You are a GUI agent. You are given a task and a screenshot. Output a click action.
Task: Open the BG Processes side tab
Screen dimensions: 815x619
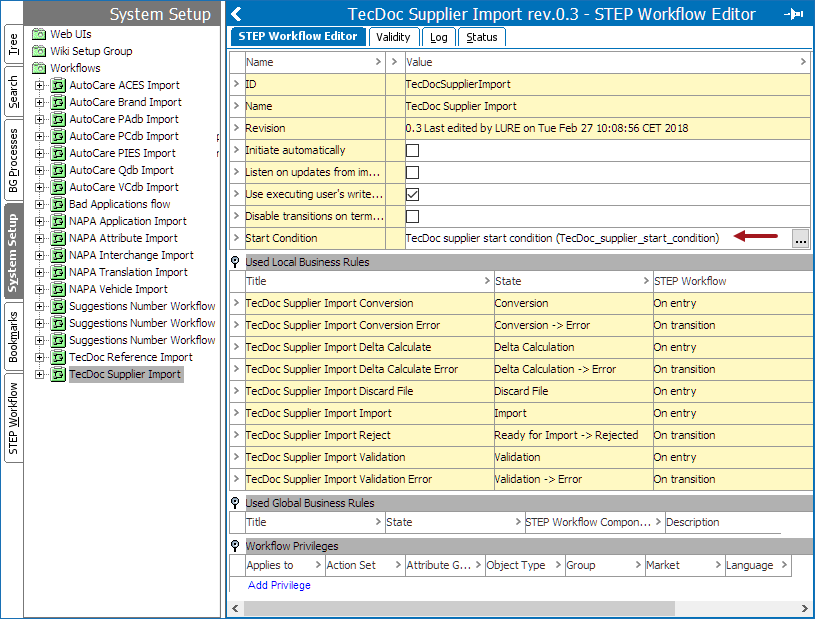(13, 160)
